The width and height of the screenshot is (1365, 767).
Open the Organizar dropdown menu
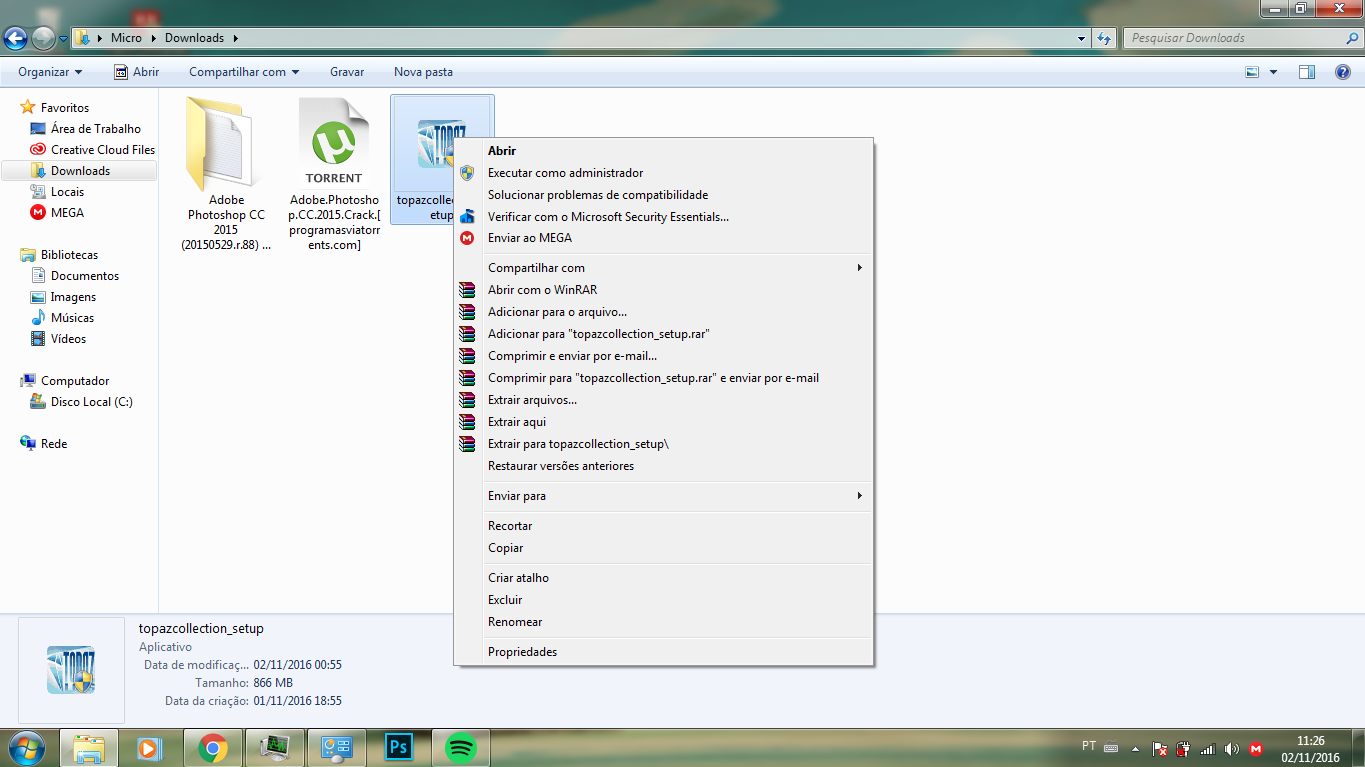[50, 72]
